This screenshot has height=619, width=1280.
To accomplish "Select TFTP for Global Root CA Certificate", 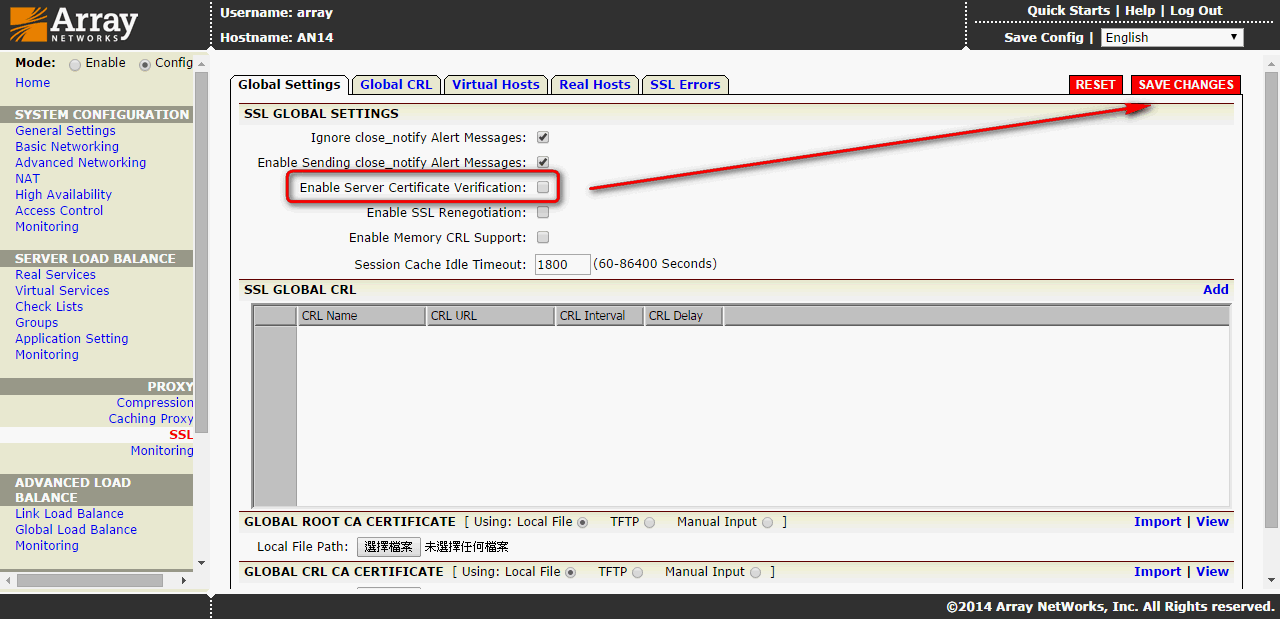I will [649, 522].
